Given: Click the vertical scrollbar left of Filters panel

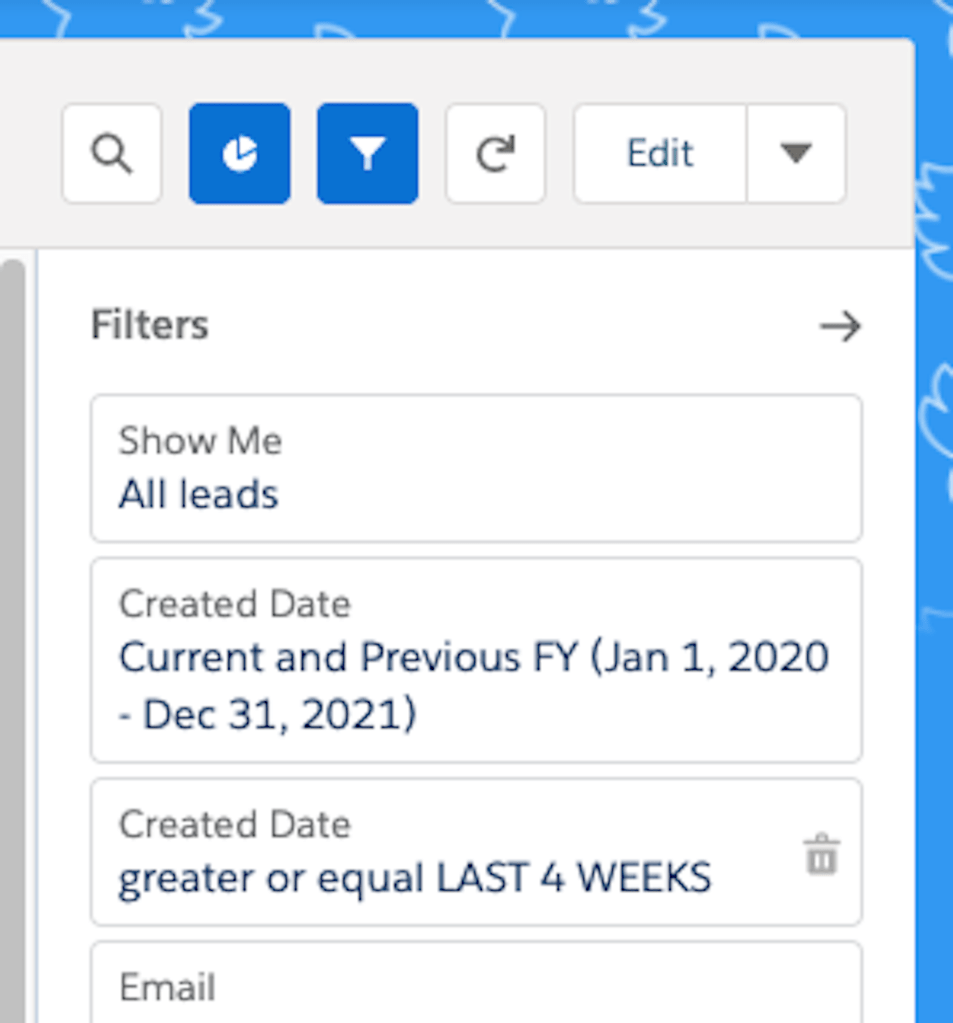Looking at the screenshot, I should pos(13,600).
